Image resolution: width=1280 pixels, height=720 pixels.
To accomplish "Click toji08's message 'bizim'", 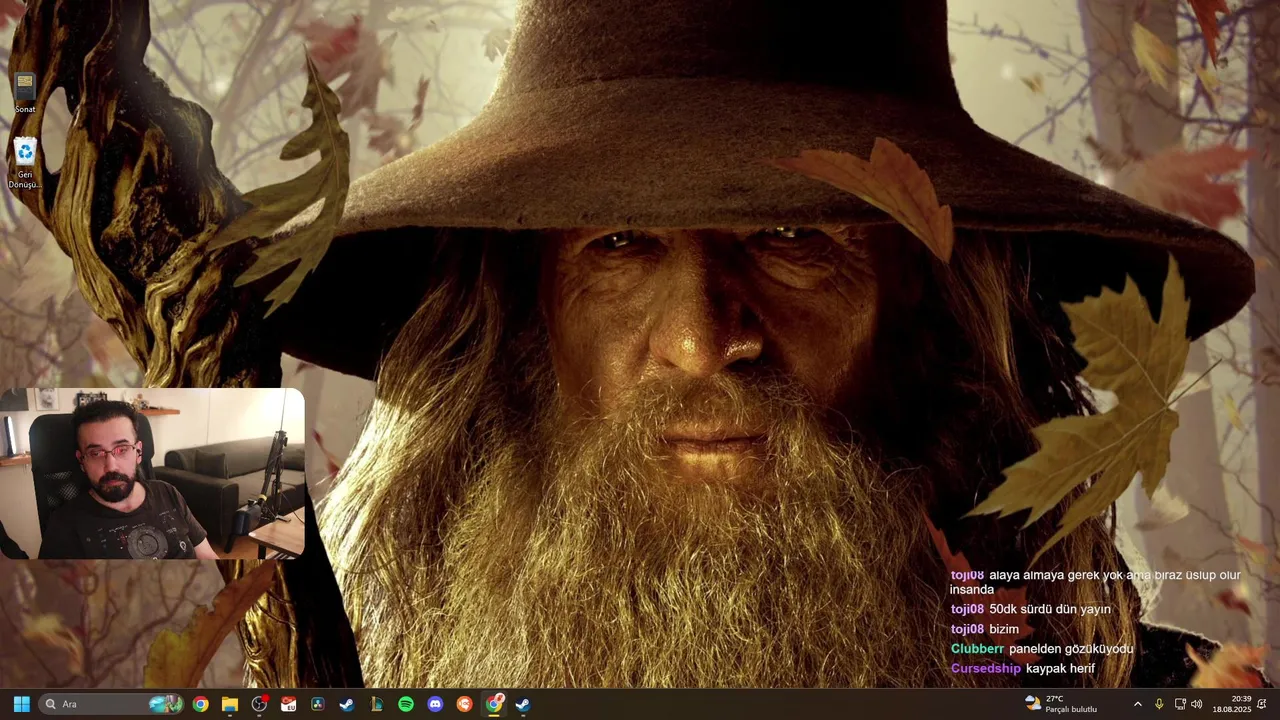I will click(1004, 629).
